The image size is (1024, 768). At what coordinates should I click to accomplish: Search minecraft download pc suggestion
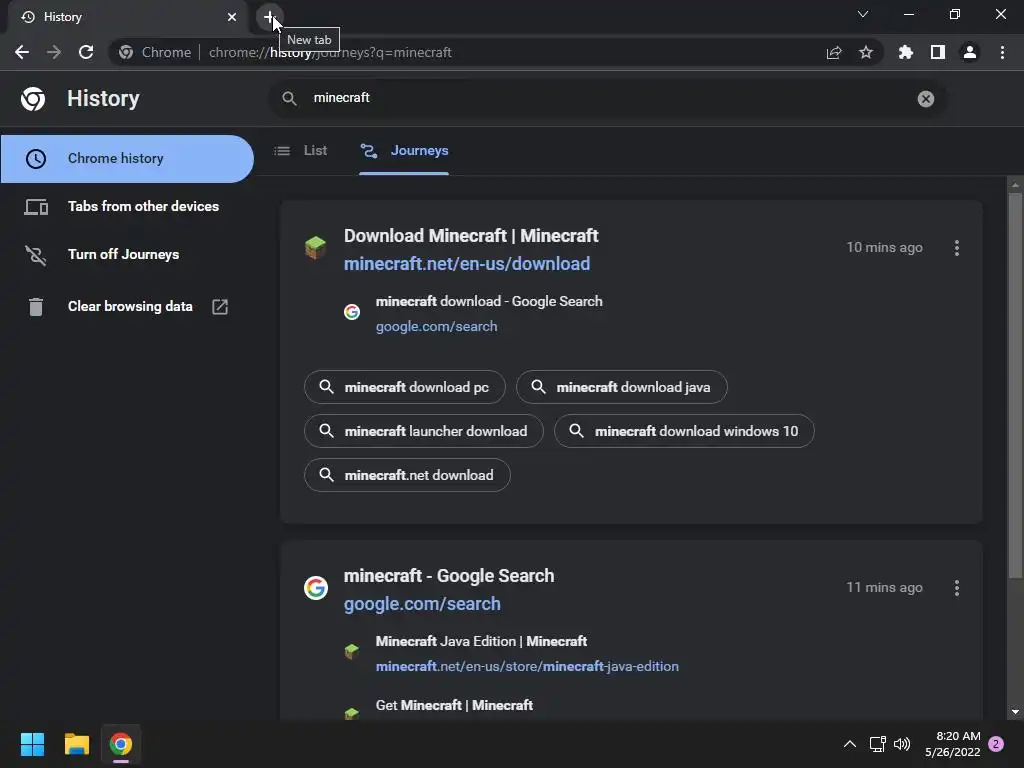coord(405,387)
